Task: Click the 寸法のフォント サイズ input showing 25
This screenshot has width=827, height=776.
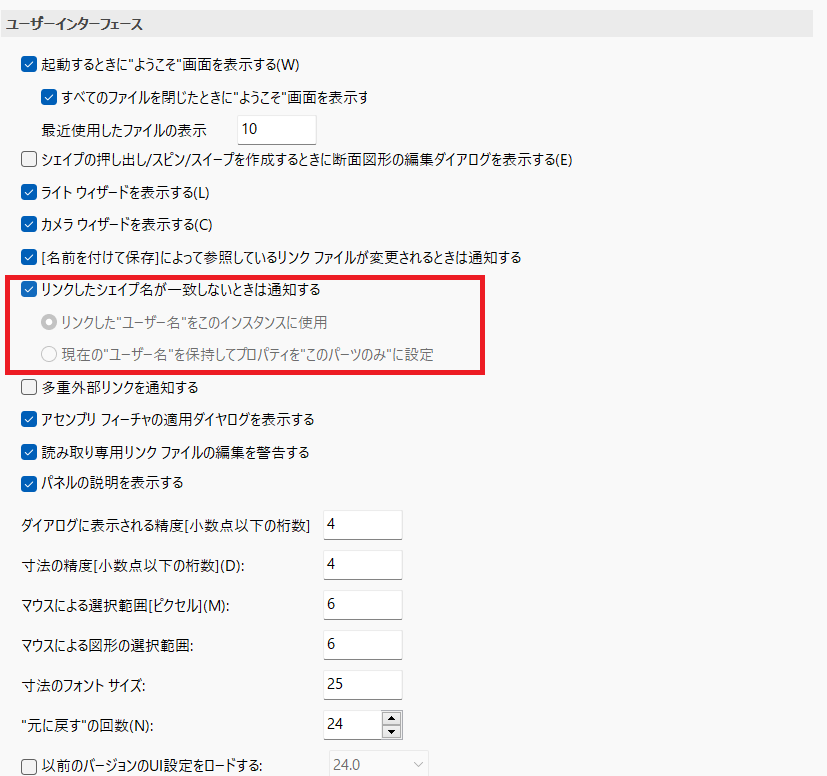Action: coord(362,684)
